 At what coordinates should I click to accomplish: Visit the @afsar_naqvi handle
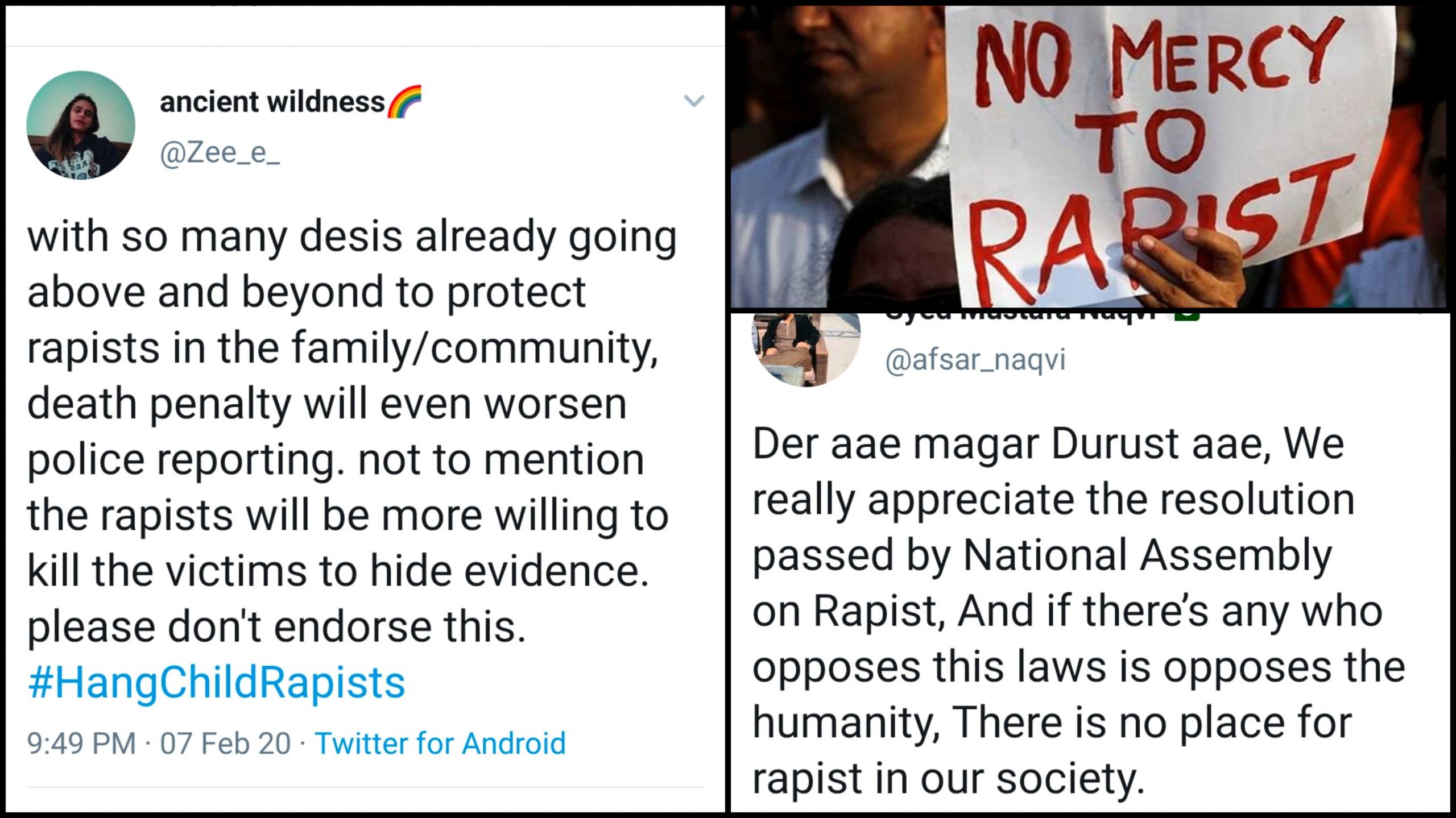[x=975, y=360]
